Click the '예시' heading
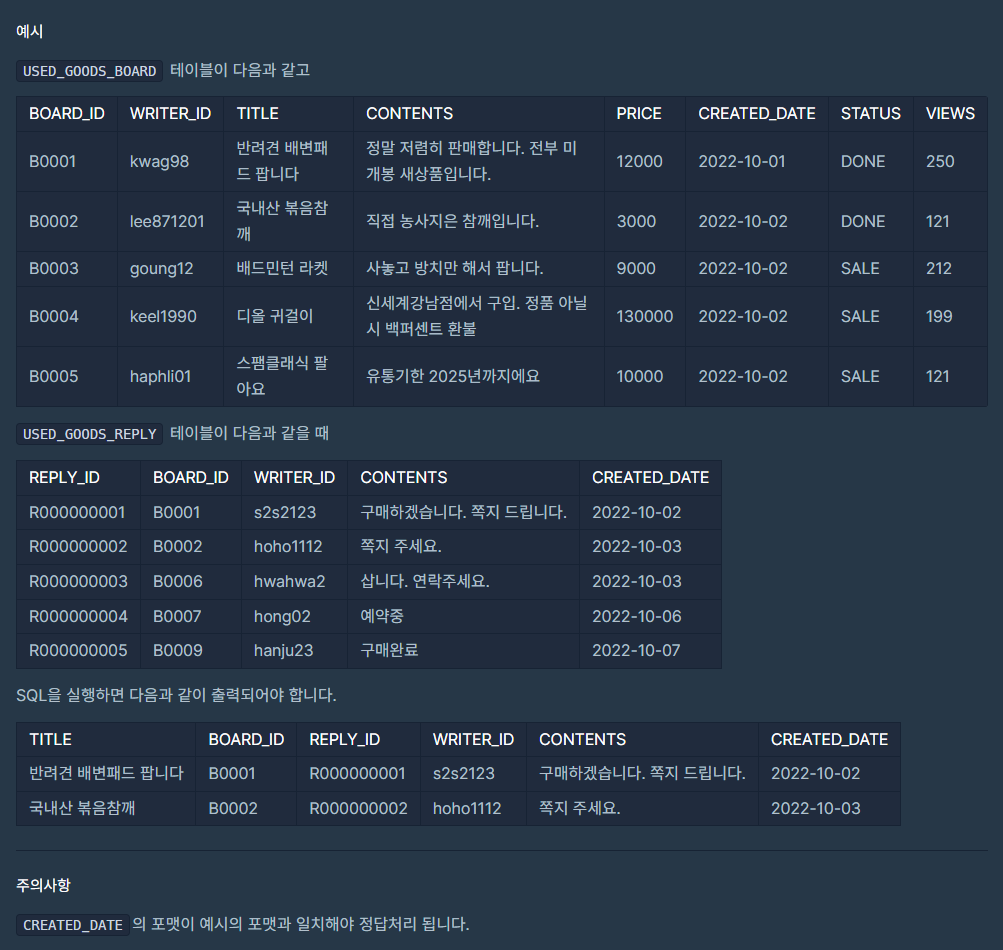 point(29,31)
